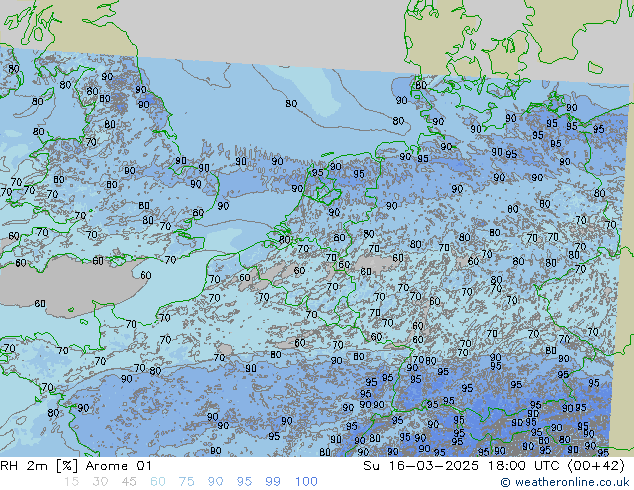Viewport: 634px width, 490px height.
Task: Select the 100 value in the colour legend
Action: [306, 482]
